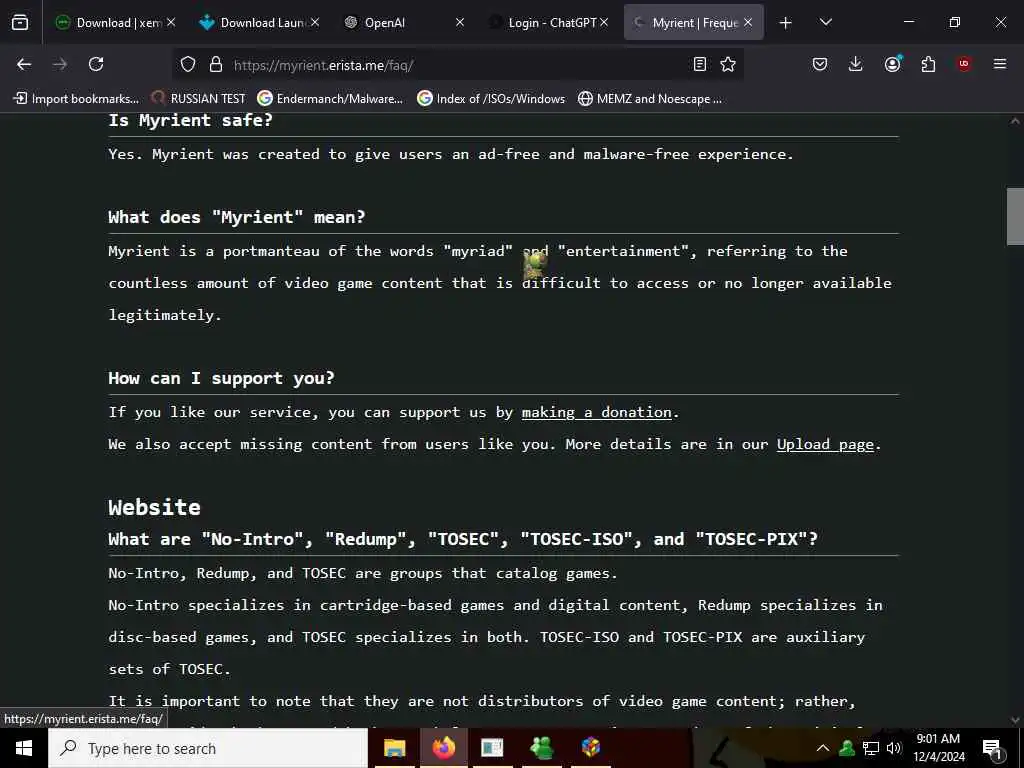The height and width of the screenshot is (768, 1024).
Task: Open the Extensions panel
Action: click(x=928, y=64)
